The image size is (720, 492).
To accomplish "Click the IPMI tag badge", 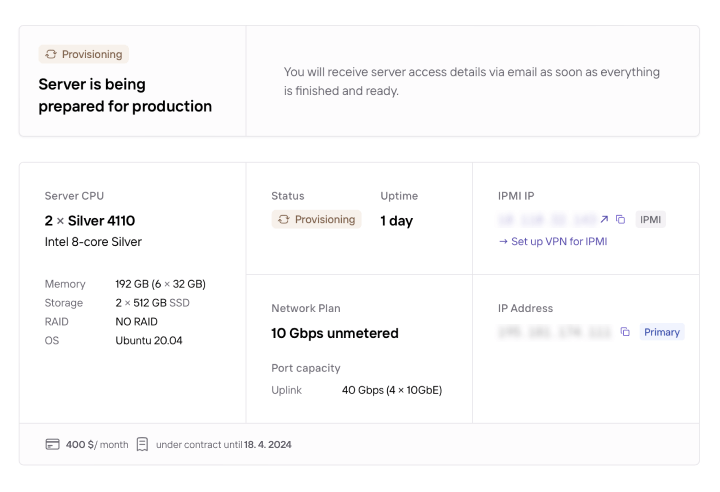I will [x=650, y=220].
